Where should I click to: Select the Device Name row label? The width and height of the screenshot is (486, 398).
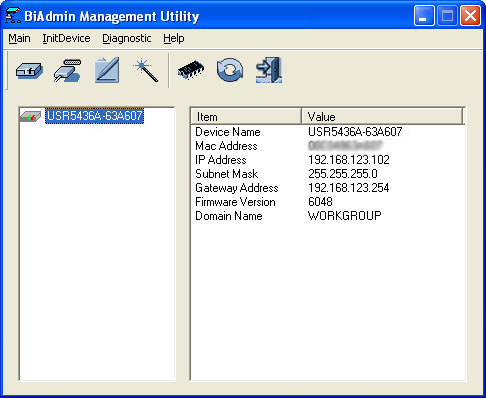[228, 132]
